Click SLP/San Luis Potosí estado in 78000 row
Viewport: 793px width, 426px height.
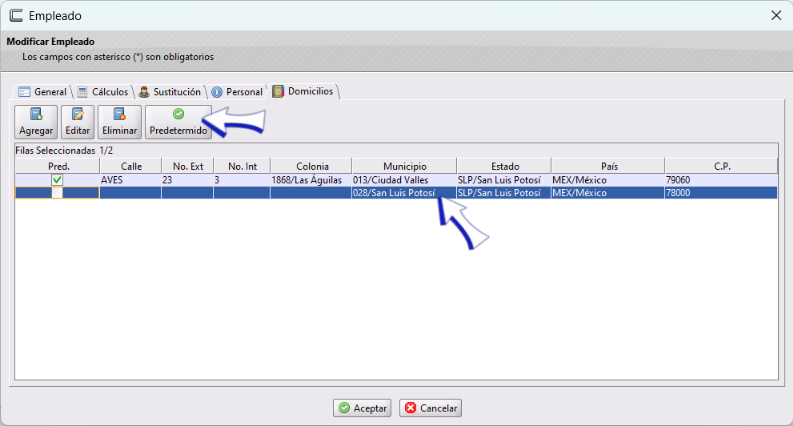point(504,193)
